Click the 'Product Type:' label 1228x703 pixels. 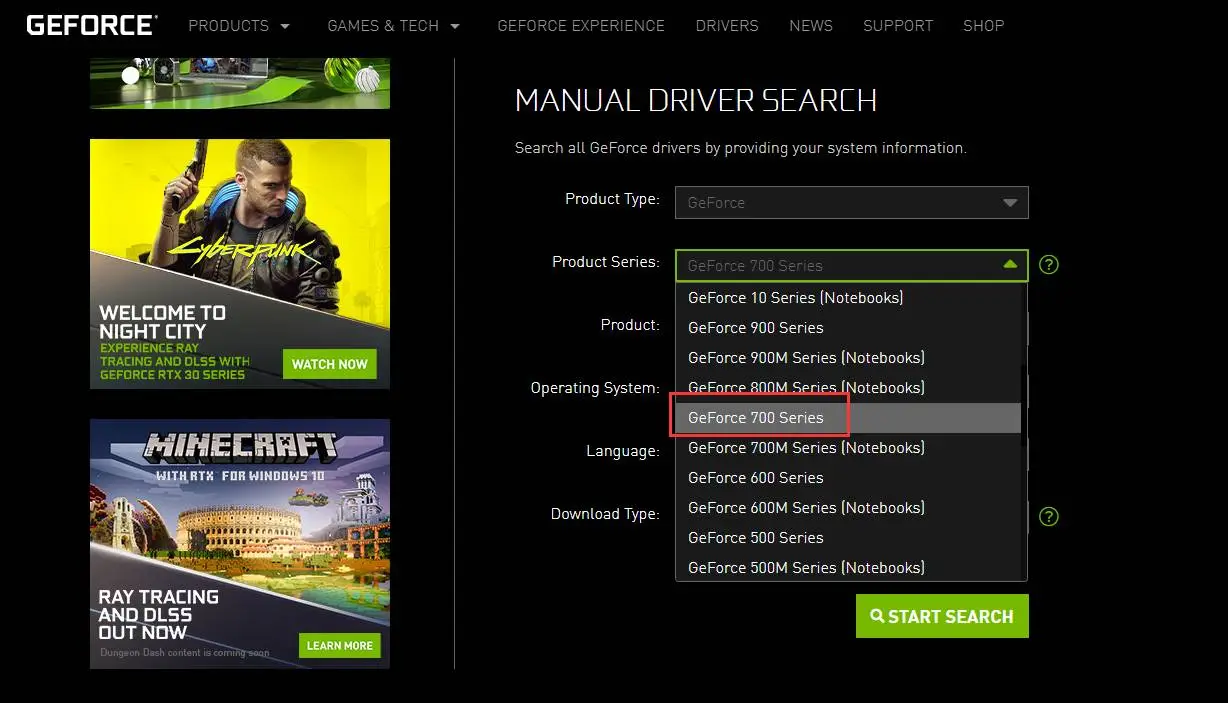click(x=613, y=199)
